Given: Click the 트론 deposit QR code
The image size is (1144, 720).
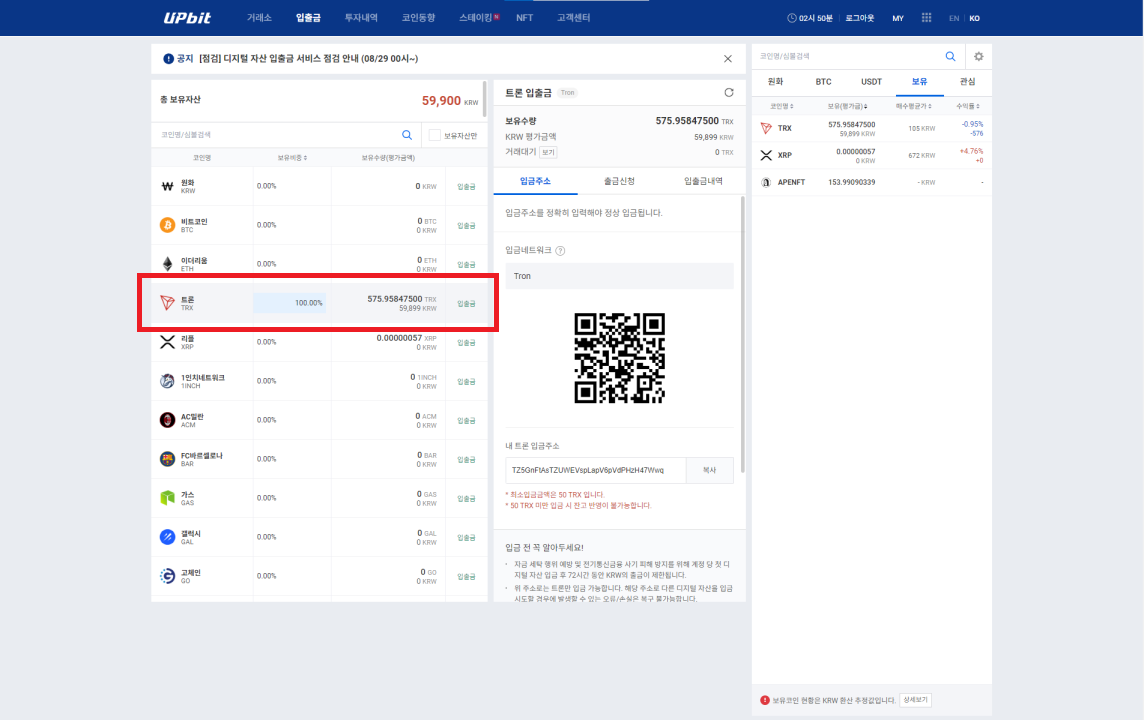Looking at the screenshot, I should tap(619, 358).
